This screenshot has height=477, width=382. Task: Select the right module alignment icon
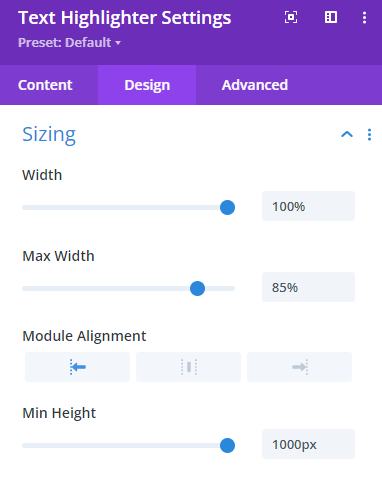coord(299,367)
